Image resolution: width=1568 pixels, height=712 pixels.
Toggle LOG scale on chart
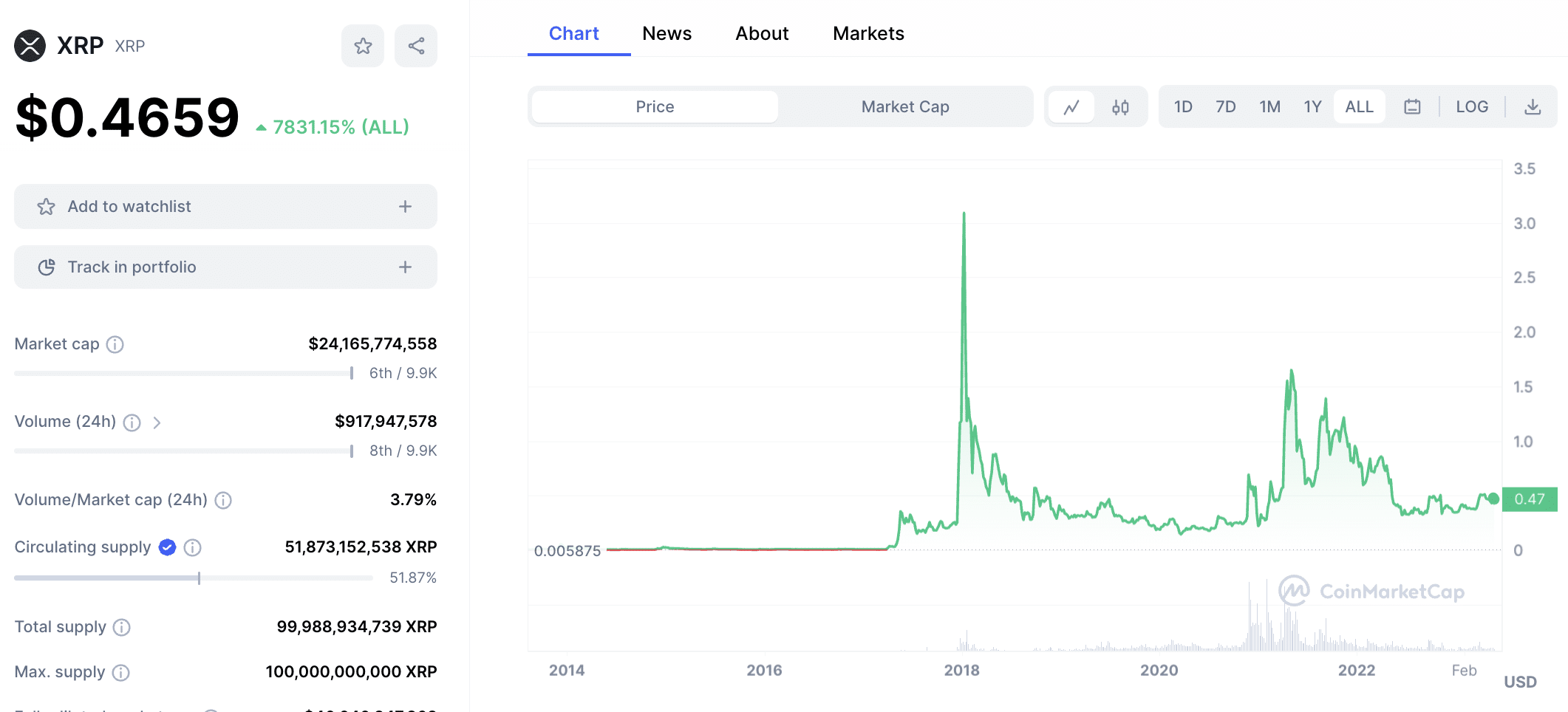1472,107
